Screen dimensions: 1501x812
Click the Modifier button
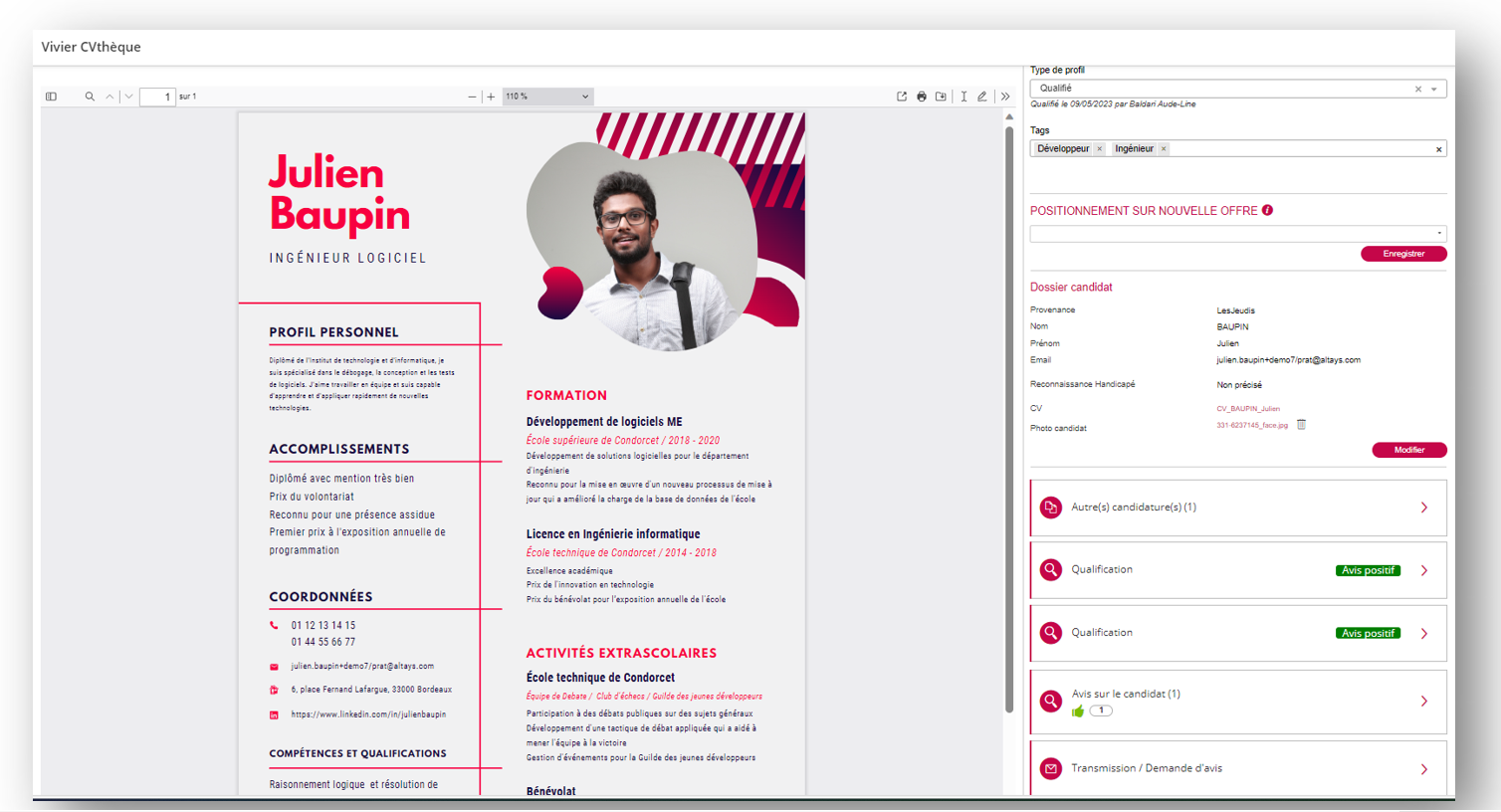coord(1408,450)
